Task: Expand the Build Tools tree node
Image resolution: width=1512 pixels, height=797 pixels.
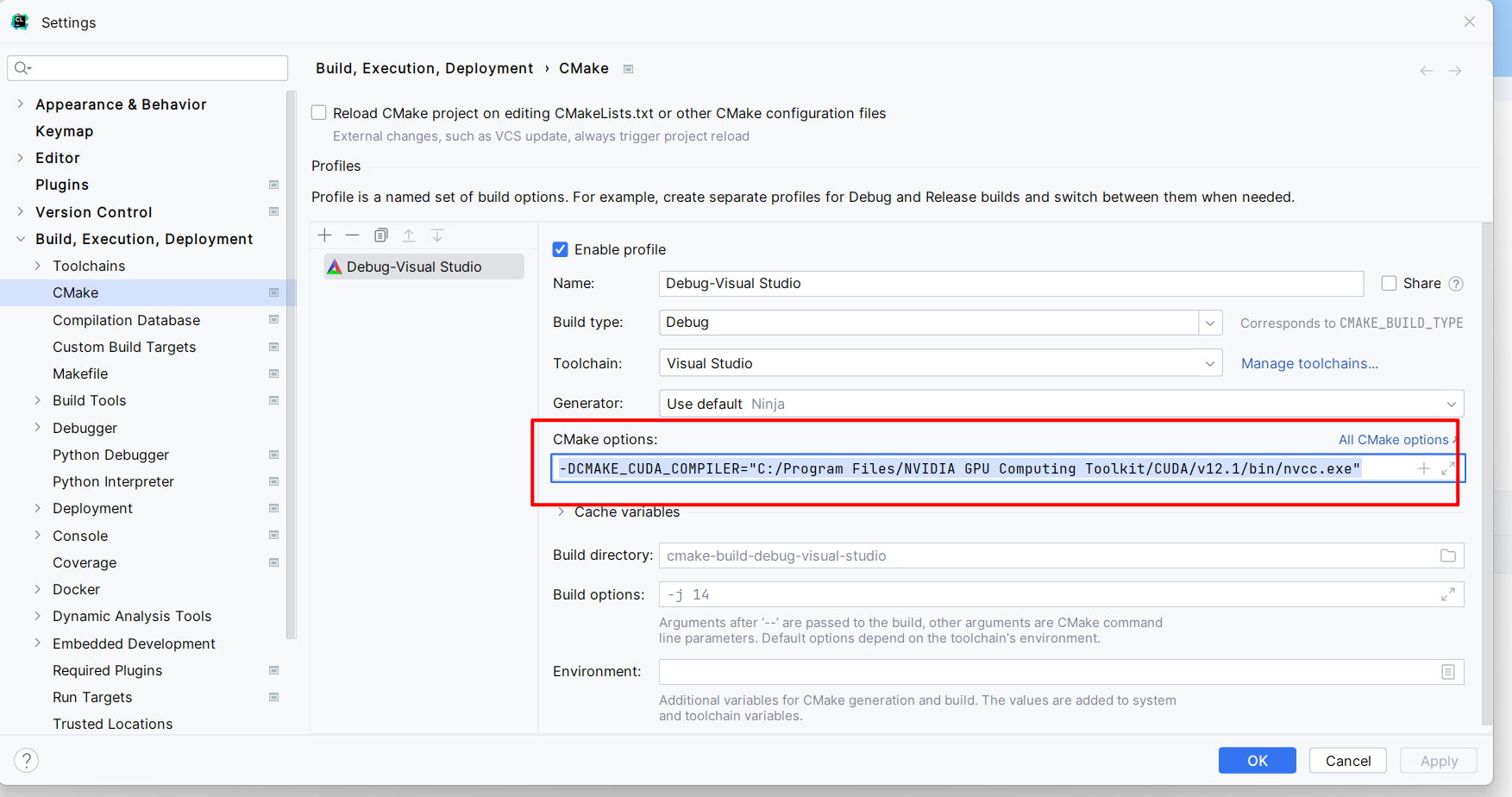Action: pyautogui.click(x=38, y=400)
